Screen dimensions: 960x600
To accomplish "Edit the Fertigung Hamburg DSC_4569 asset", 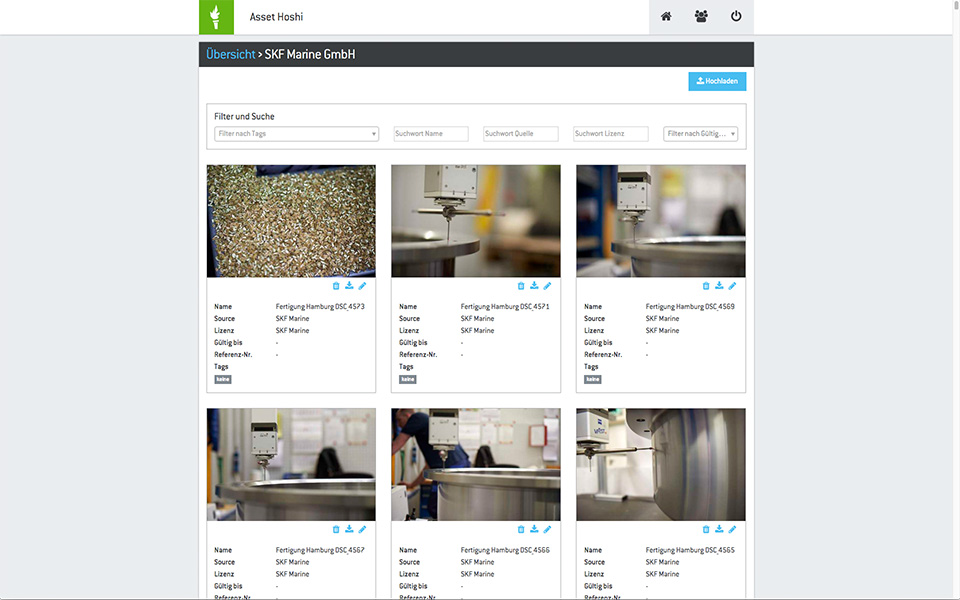I will click(732, 286).
